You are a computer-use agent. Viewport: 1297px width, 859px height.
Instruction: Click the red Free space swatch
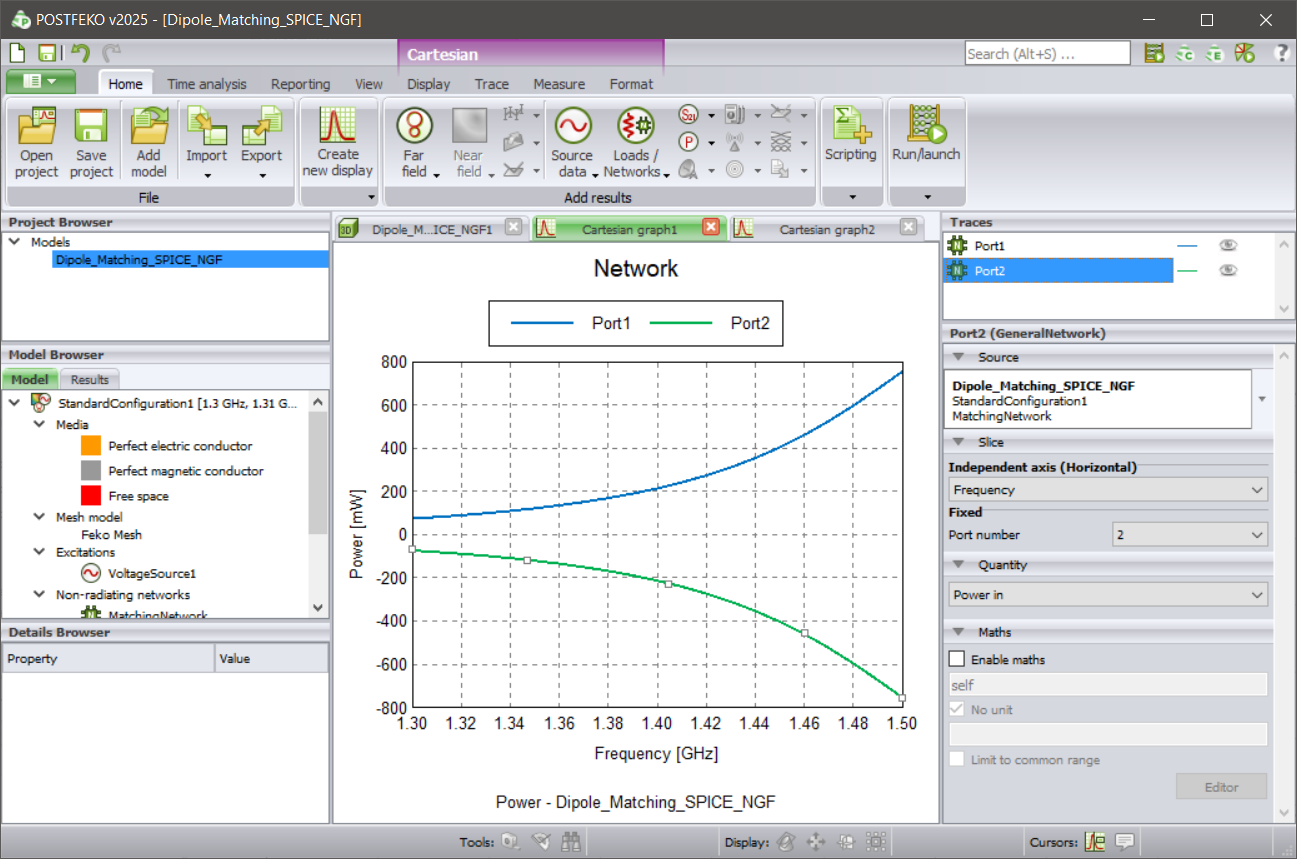92,495
